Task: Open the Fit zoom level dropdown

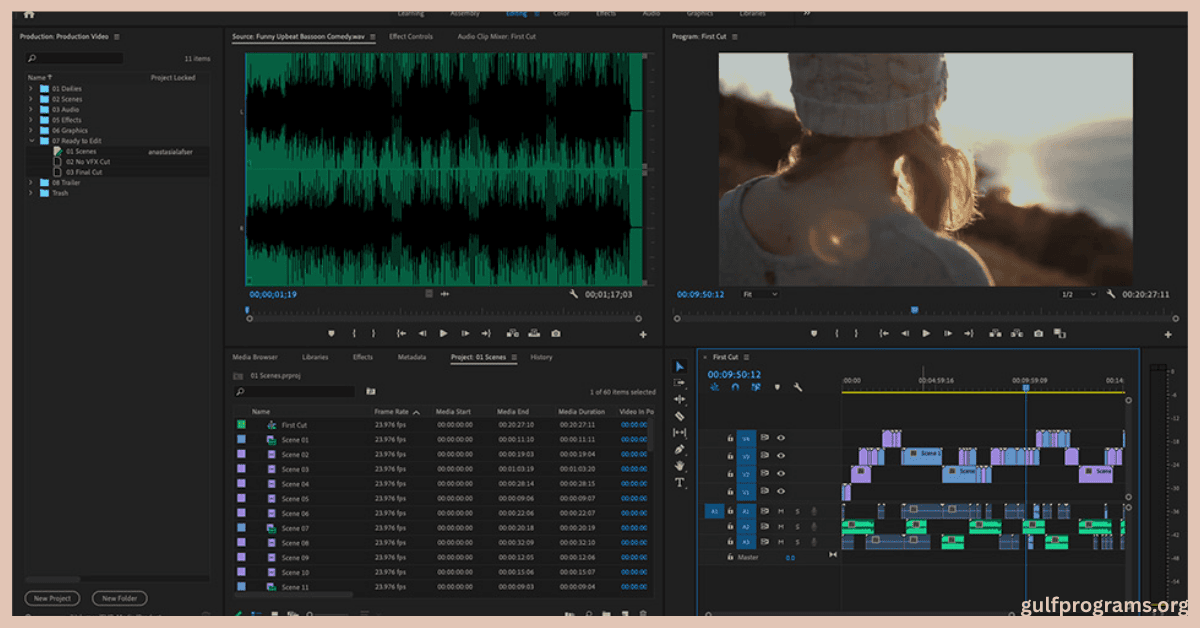Action: click(x=759, y=294)
